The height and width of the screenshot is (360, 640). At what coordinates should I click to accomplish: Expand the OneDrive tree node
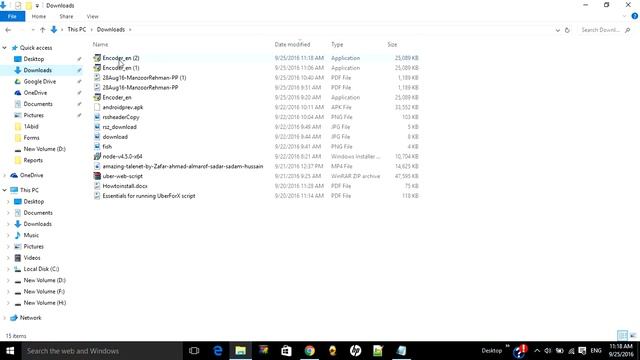[4, 176]
